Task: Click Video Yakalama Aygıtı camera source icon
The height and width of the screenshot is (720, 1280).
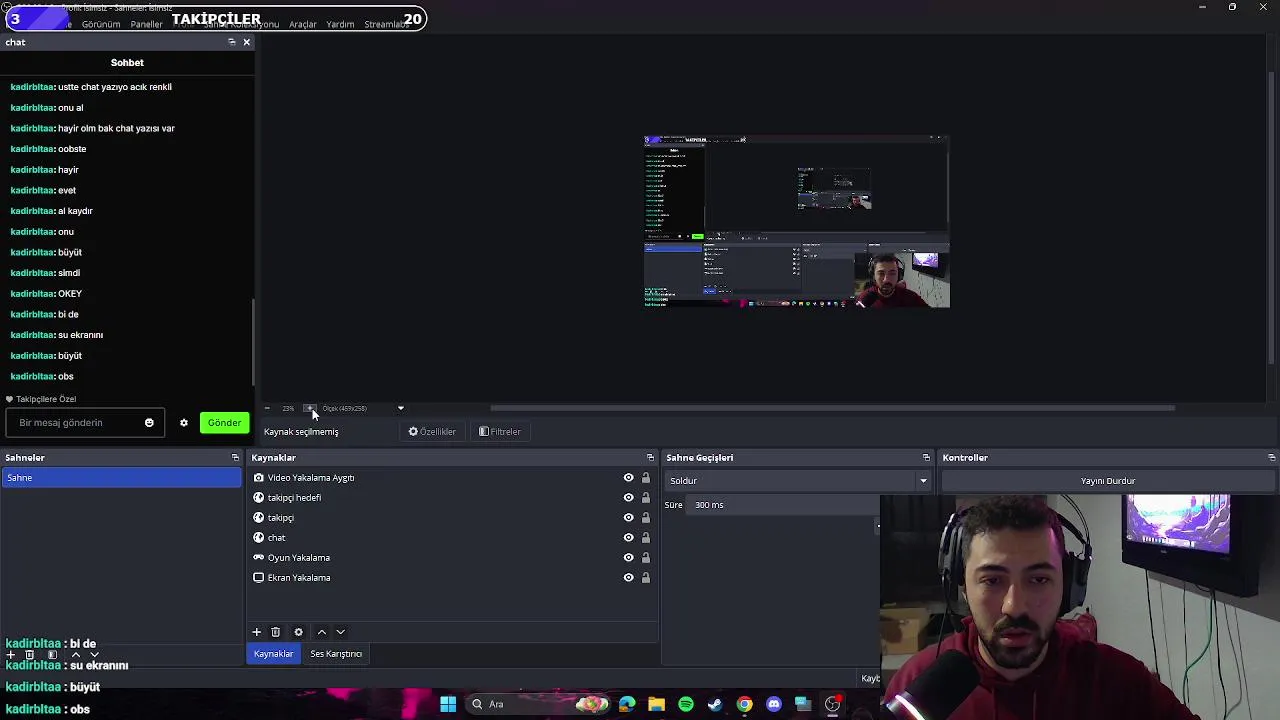Action: pos(258,478)
